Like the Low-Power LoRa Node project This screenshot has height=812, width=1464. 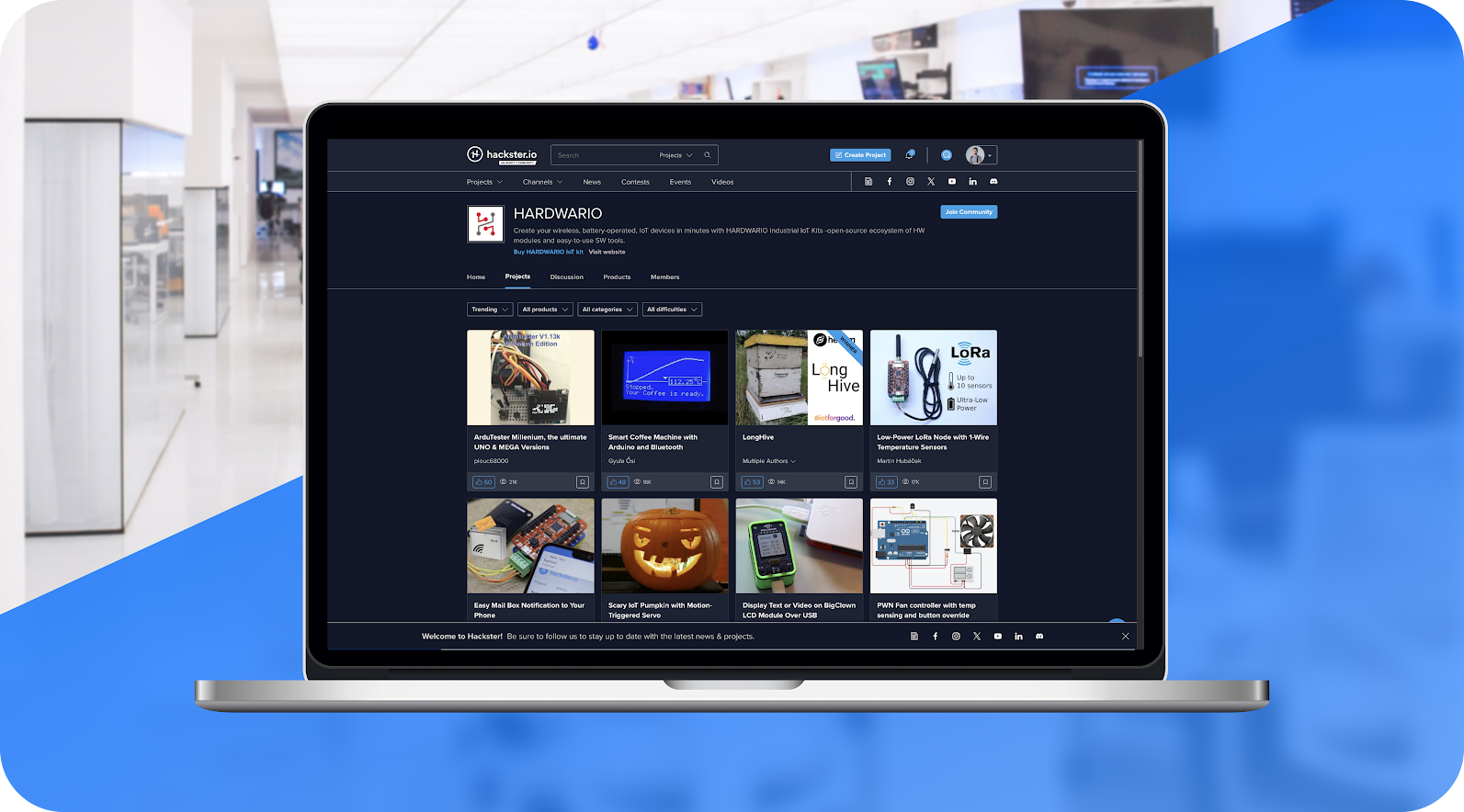click(886, 482)
